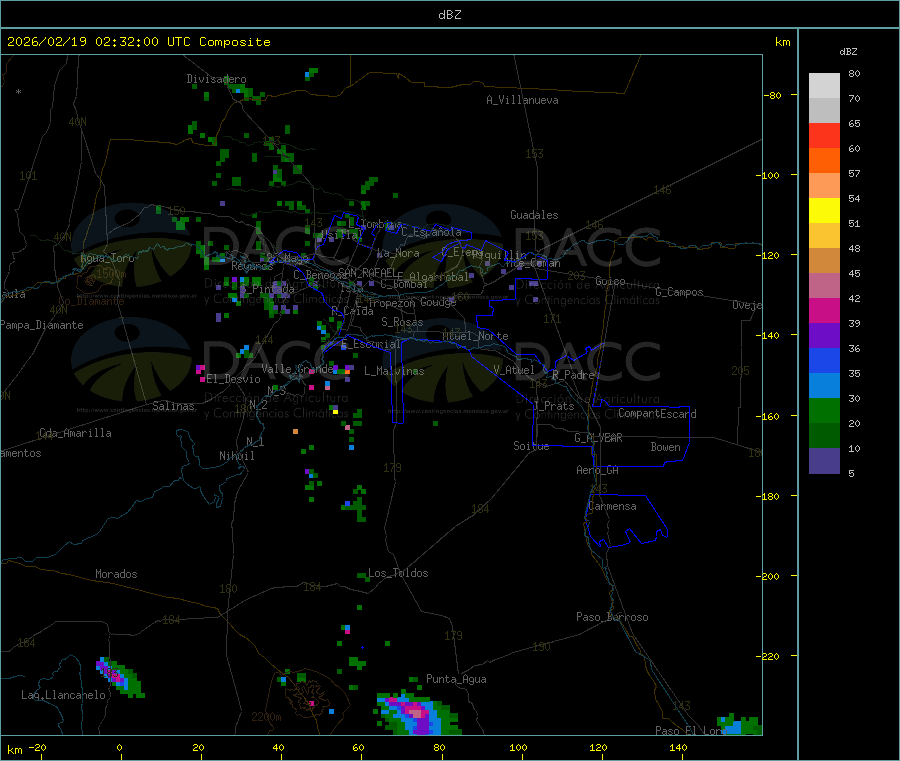Screen dimensions: 900x761
Task: Click the -220 km axis tick label
Action: (768, 657)
